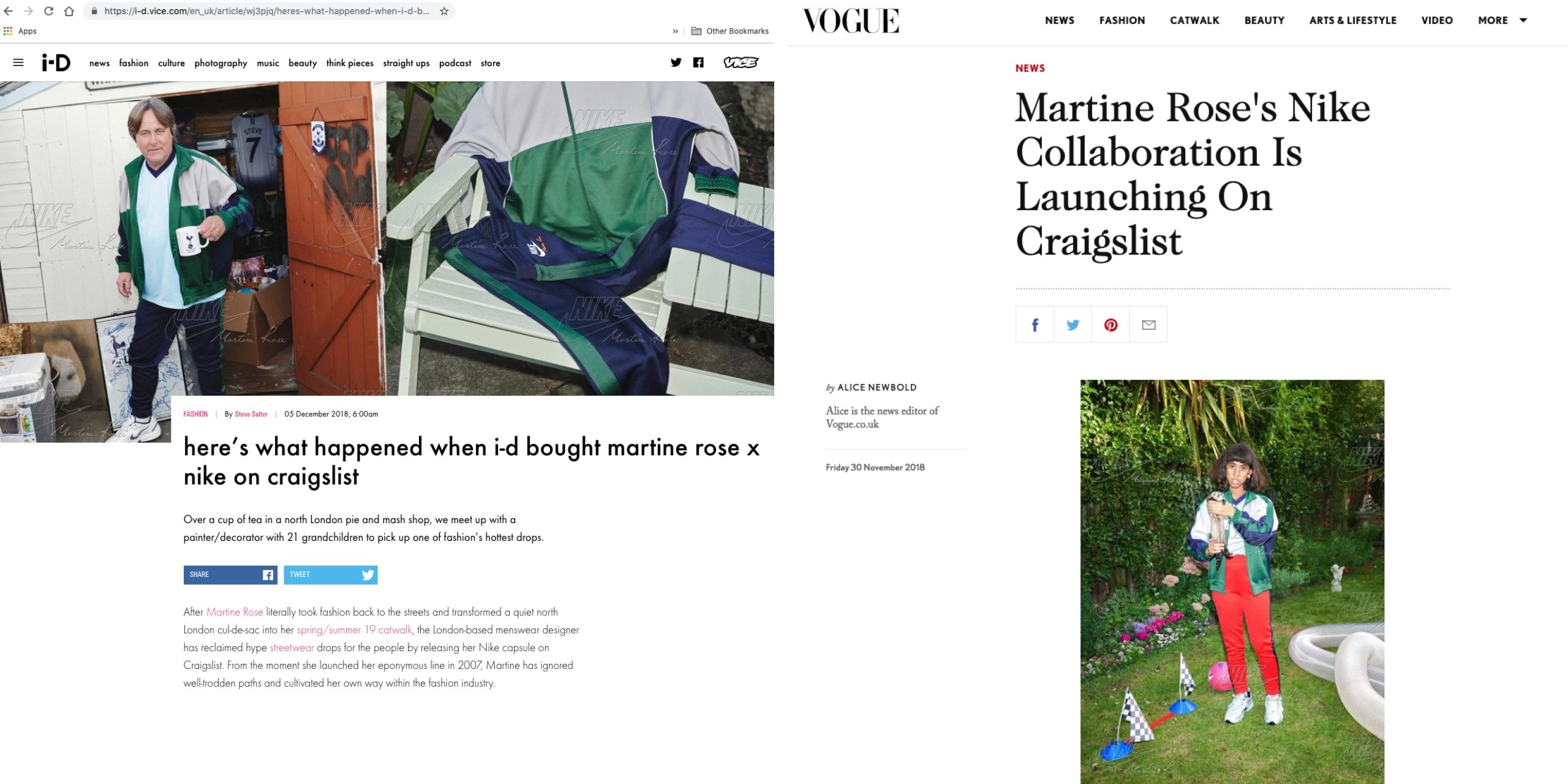Open CATWALK in Vogue navigation
Viewport: 1568px width, 784px height.
(1194, 20)
